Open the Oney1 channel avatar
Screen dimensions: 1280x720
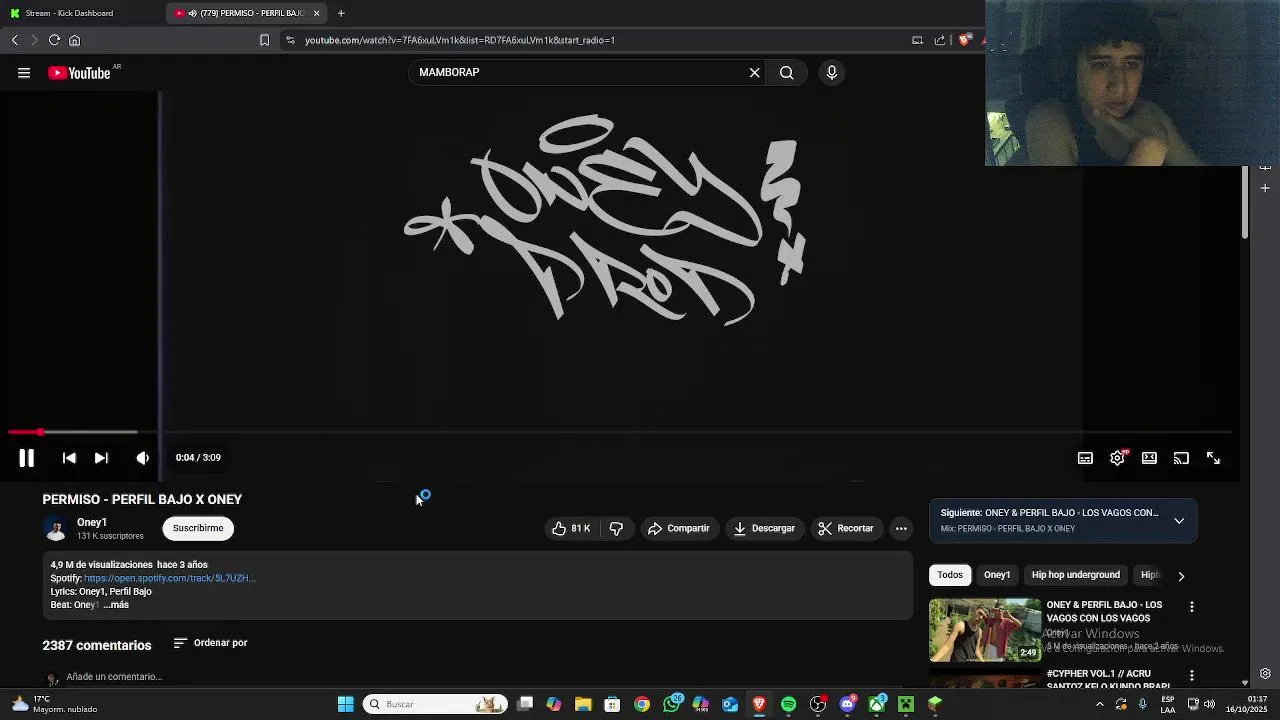56,528
